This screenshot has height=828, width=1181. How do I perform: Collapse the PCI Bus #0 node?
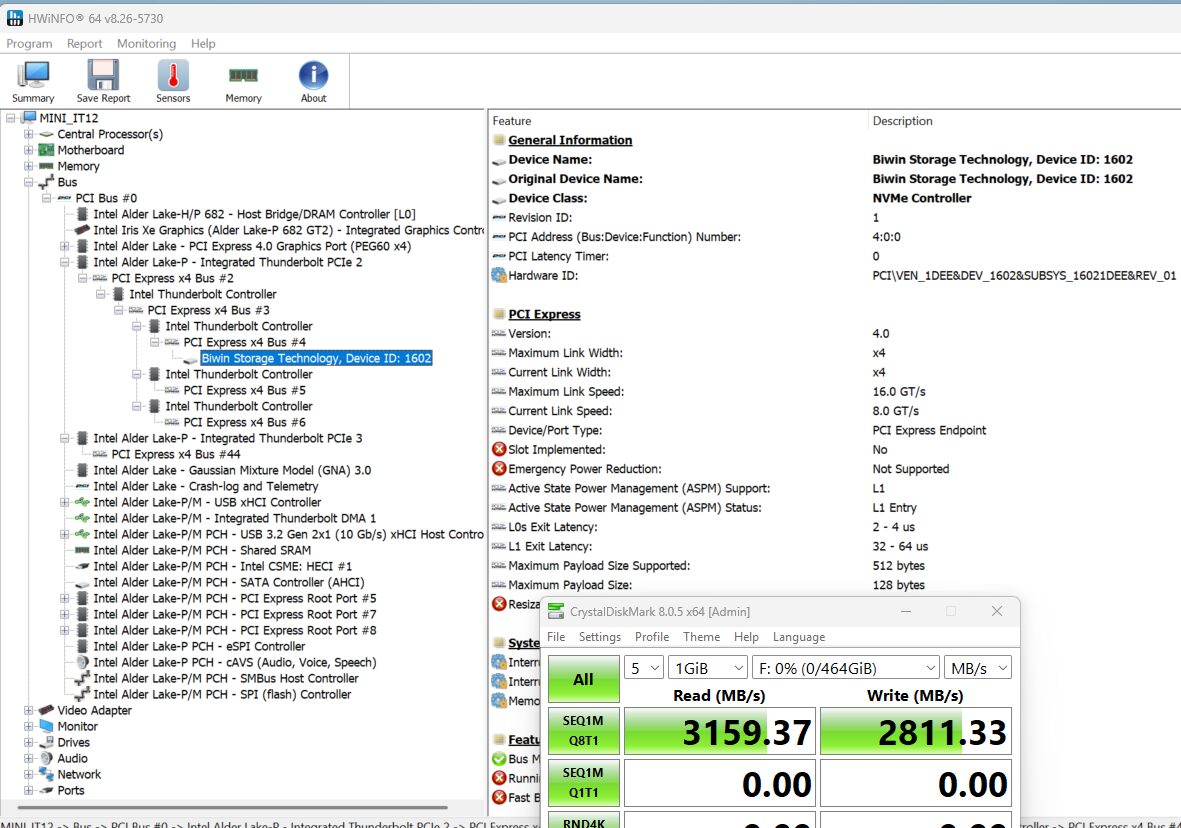coord(47,198)
